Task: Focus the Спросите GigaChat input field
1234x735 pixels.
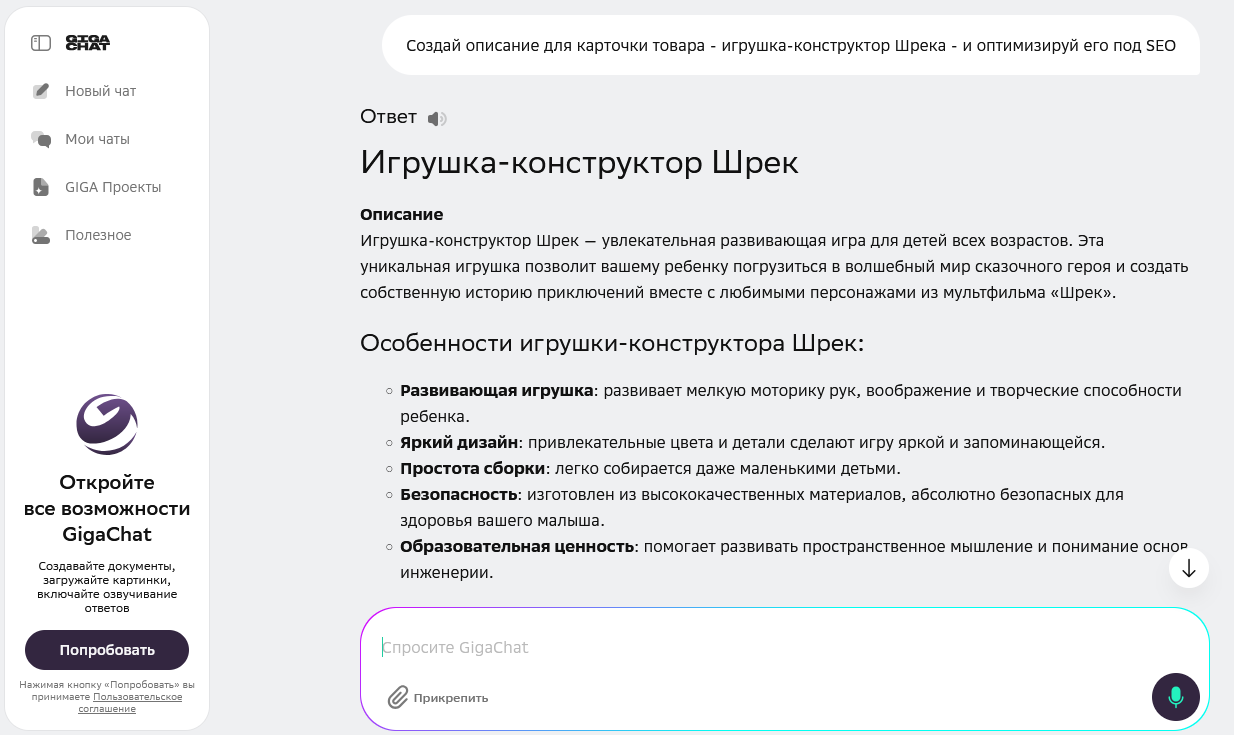Action: (x=760, y=647)
